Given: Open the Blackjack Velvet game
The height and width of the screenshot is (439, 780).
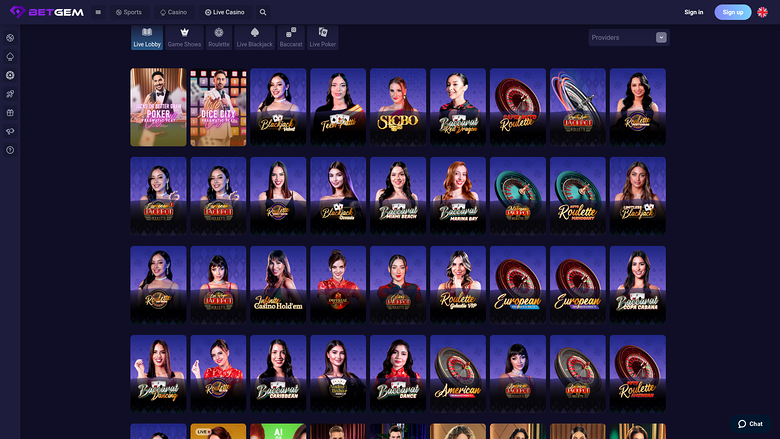Looking at the screenshot, I should click(278, 107).
